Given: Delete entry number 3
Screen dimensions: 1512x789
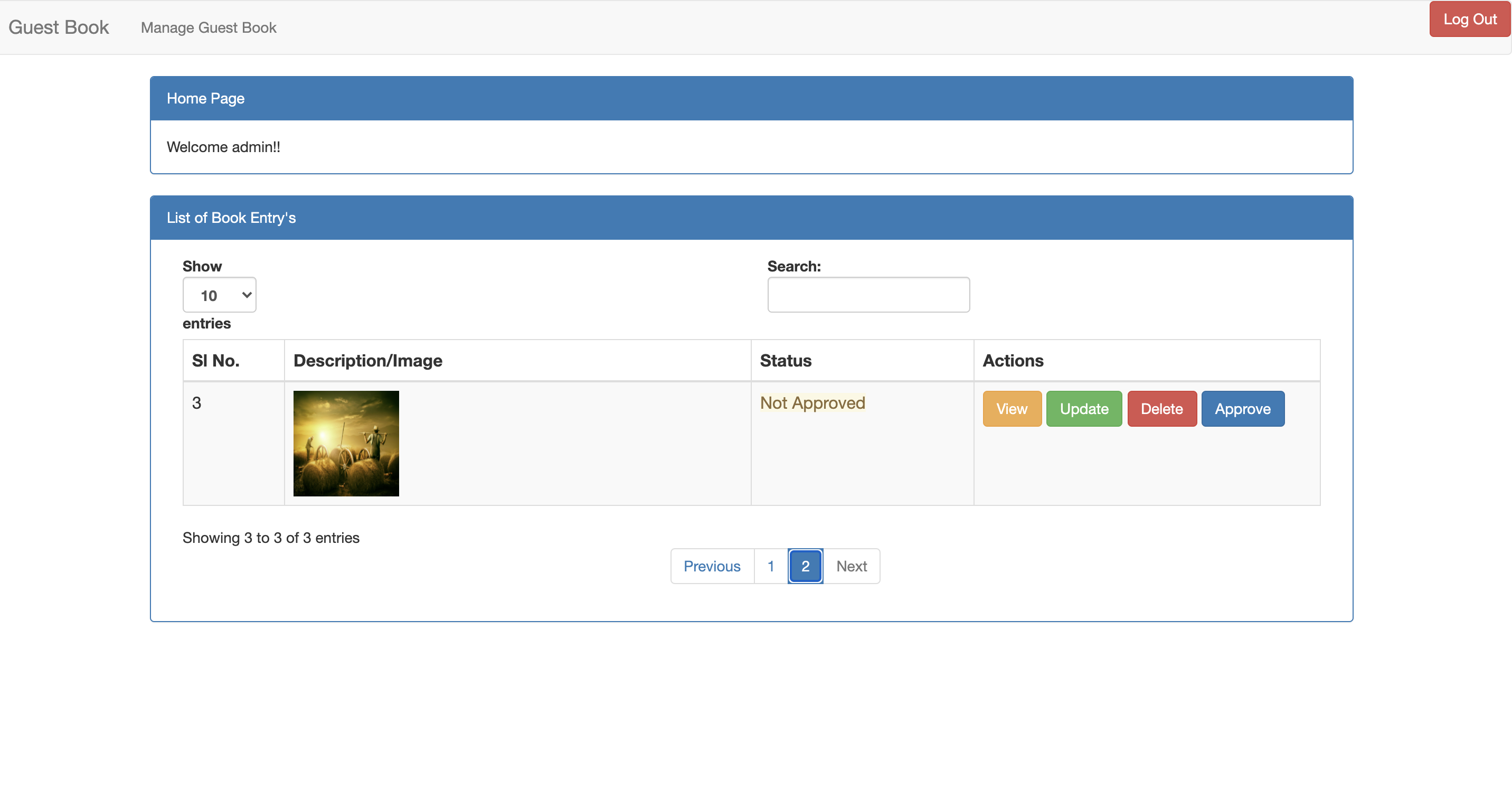Looking at the screenshot, I should [1161, 409].
